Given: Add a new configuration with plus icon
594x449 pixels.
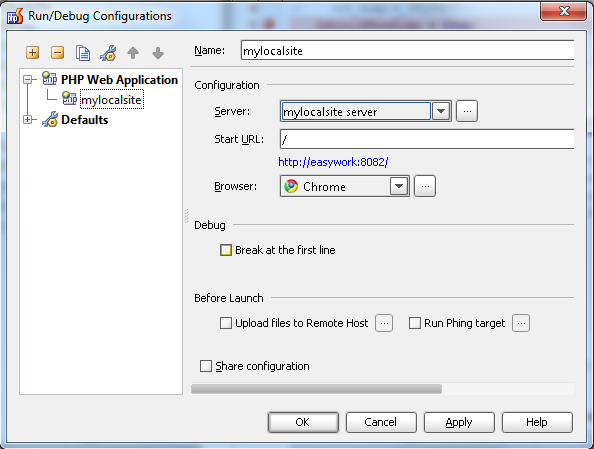Looking at the screenshot, I should coord(33,52).
